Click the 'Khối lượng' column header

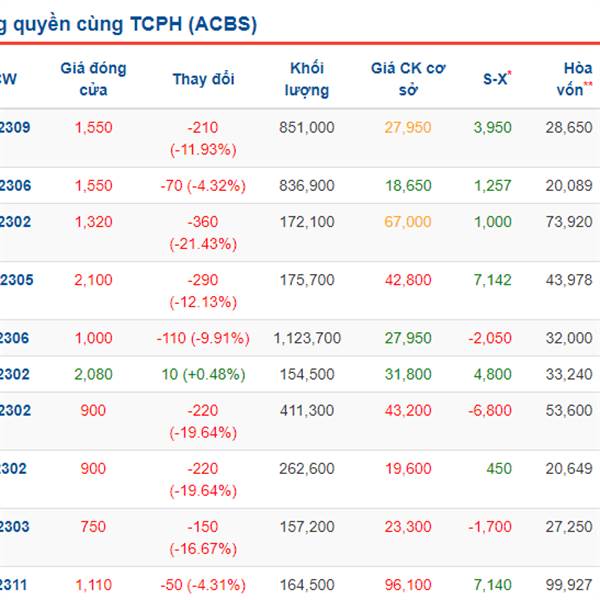pyautogui.click(x=307, y=78)
